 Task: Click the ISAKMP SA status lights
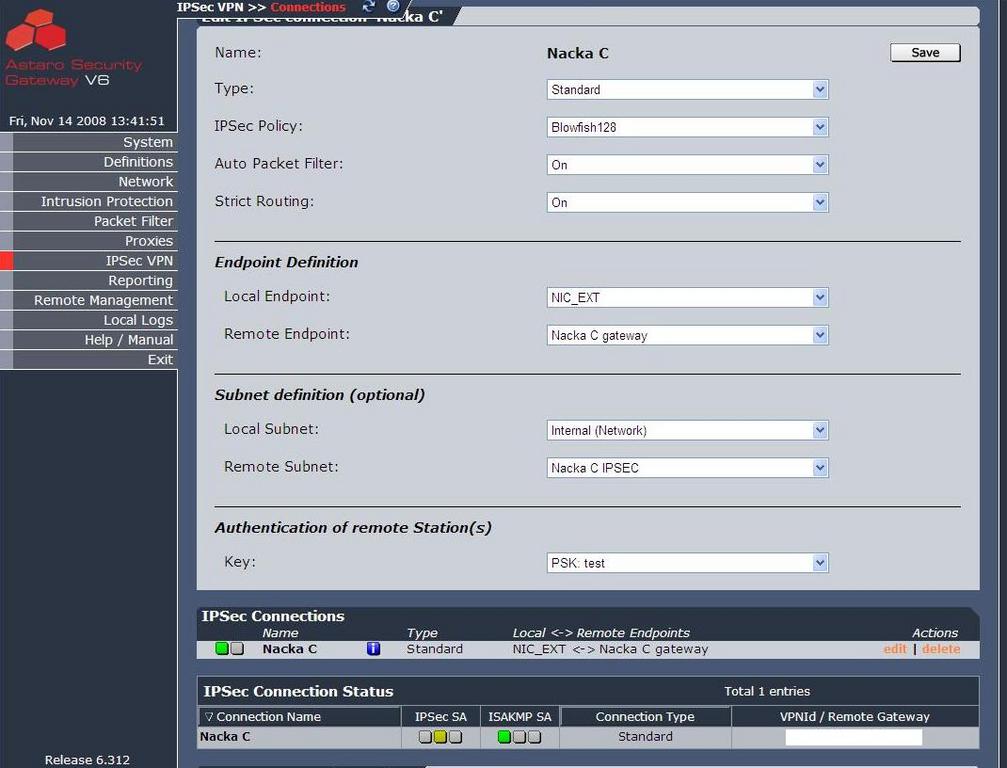519,737
